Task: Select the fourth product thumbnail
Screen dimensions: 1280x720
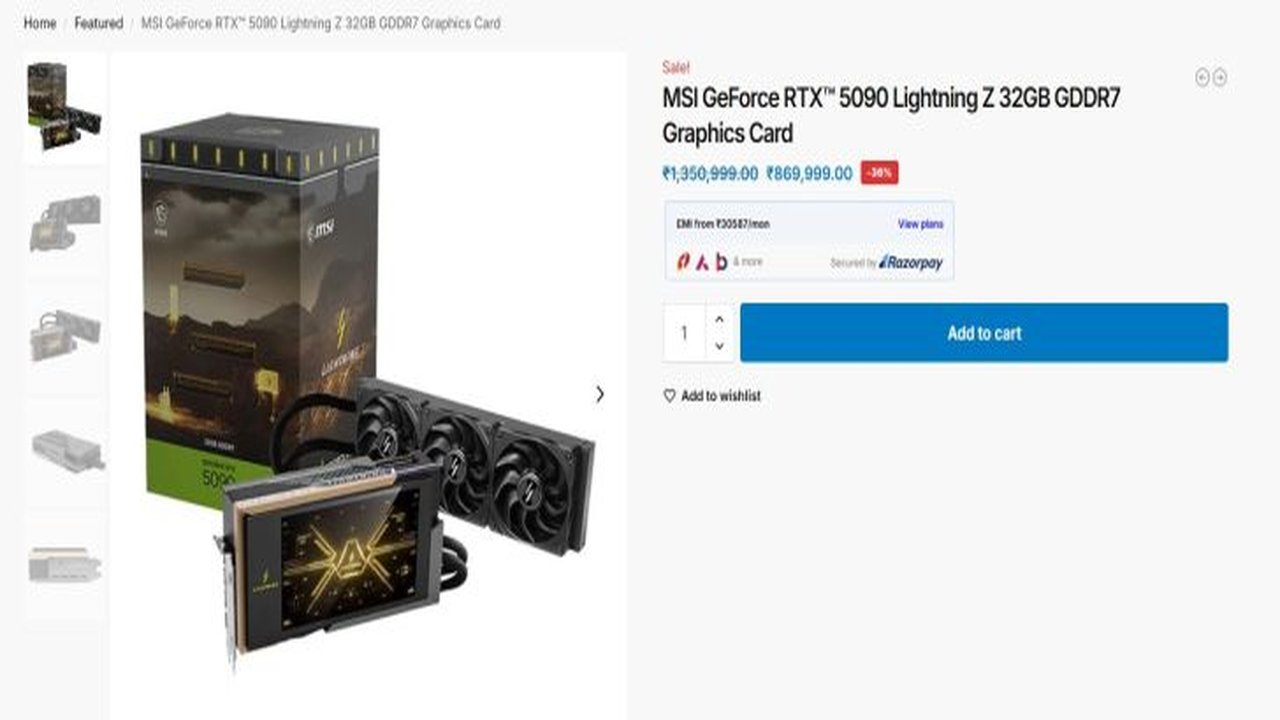Action: tap(64, 452)
